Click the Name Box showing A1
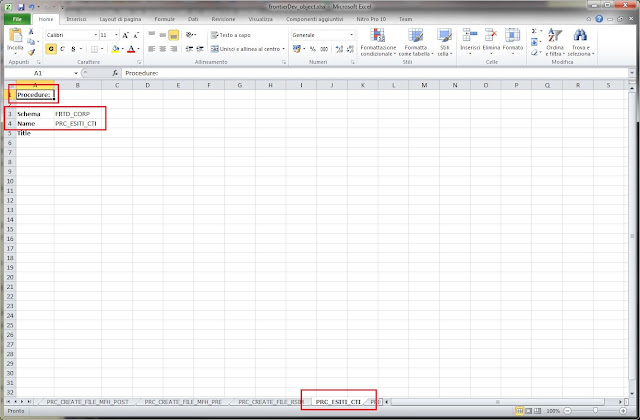640x420 pixels. [38, 73]
